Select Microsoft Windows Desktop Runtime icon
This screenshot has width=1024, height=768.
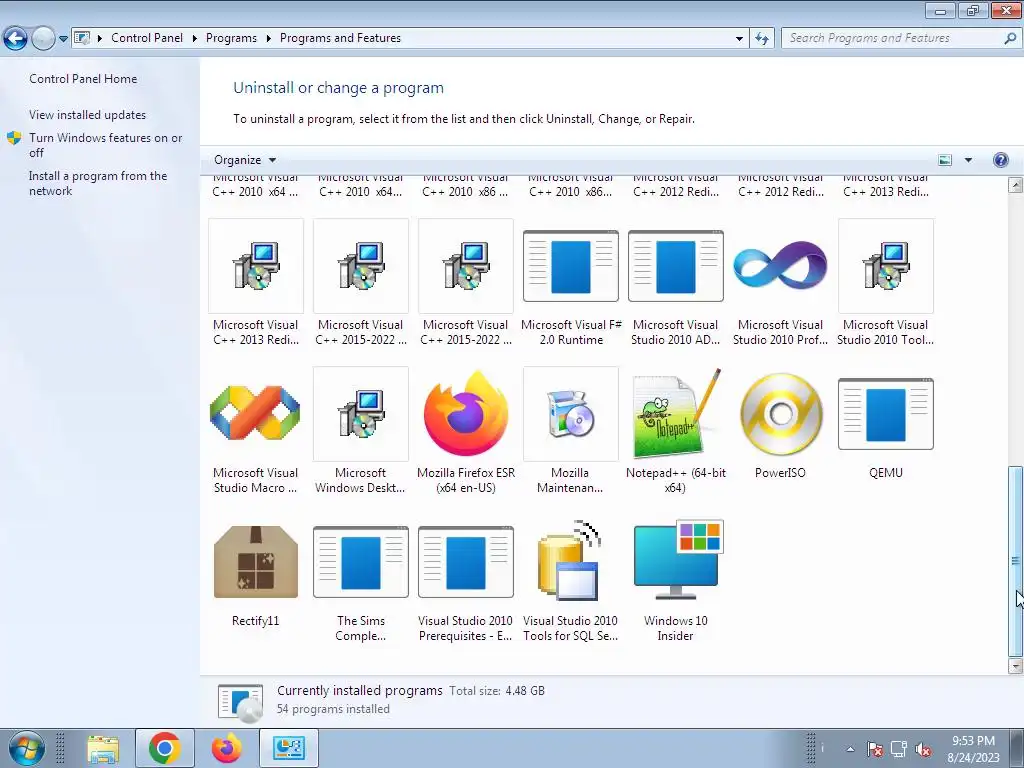[x=360, y=414]
